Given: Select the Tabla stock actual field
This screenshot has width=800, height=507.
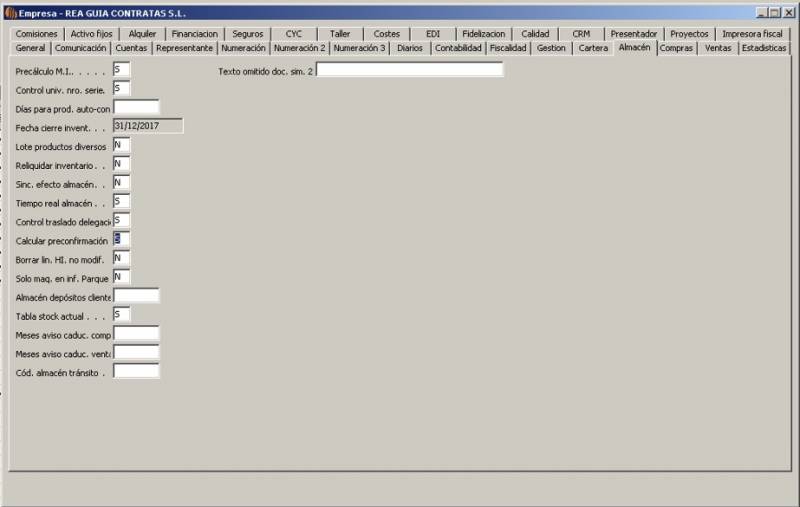Looking at the screenshot, I should click(x=121, y=315).
